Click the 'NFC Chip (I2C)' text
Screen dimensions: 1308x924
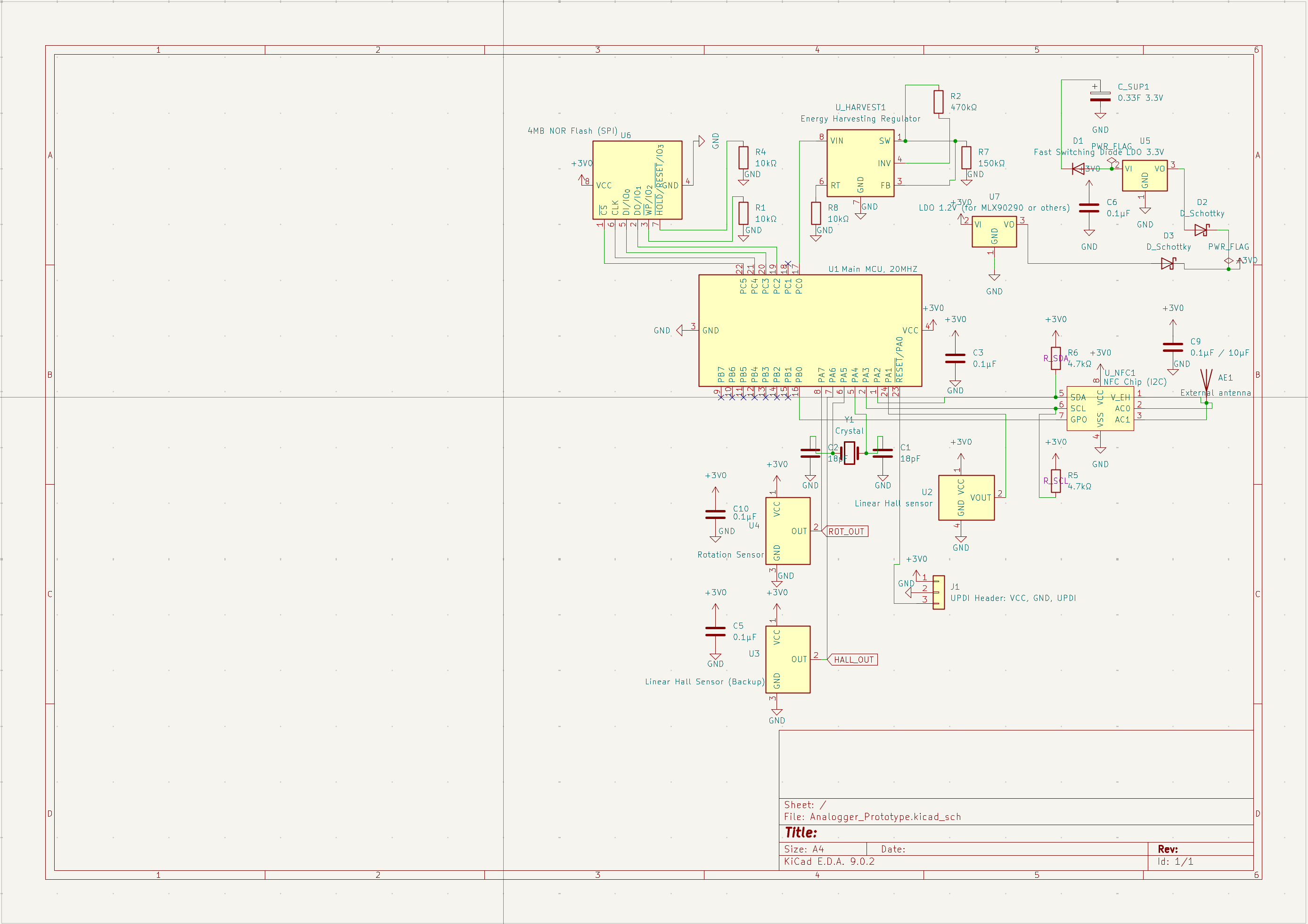point(1135,382)
